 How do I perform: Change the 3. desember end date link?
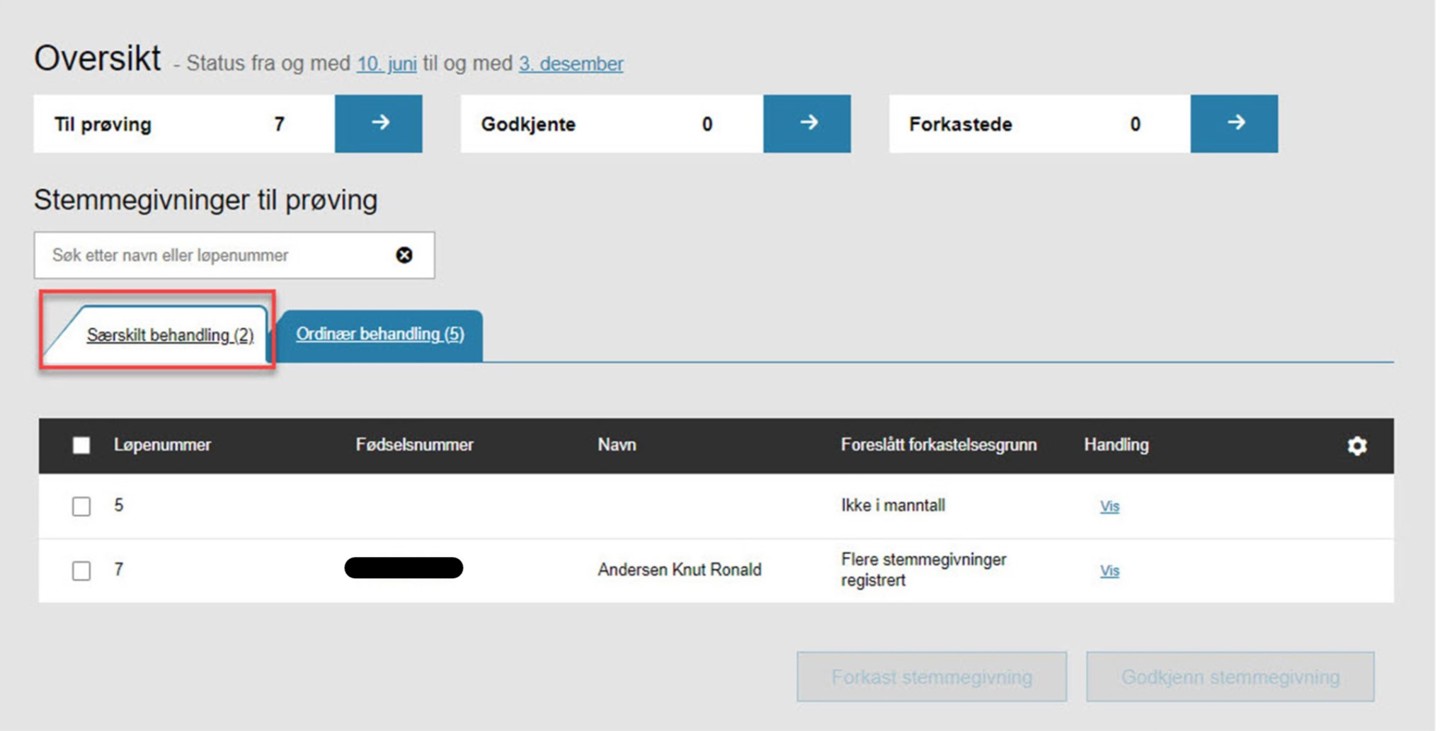pos(570,64)
